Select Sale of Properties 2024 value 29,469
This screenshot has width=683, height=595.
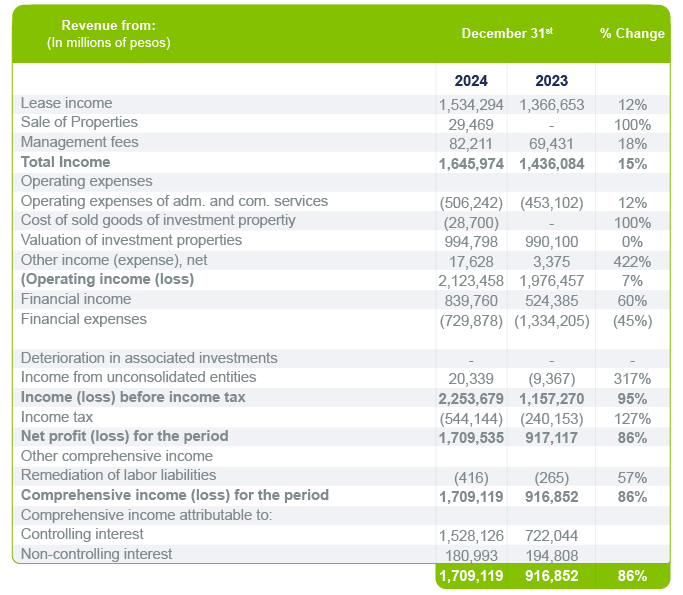[x=471, y=123]
